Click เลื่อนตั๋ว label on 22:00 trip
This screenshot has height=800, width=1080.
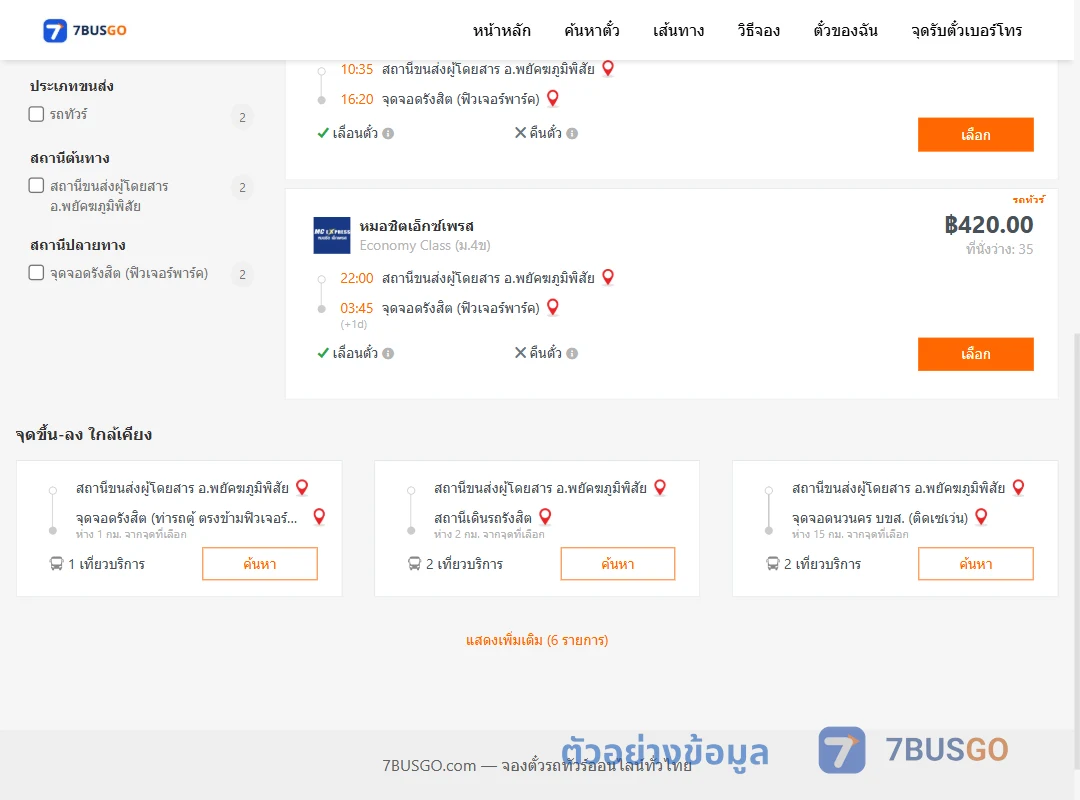tap(355, 353)
